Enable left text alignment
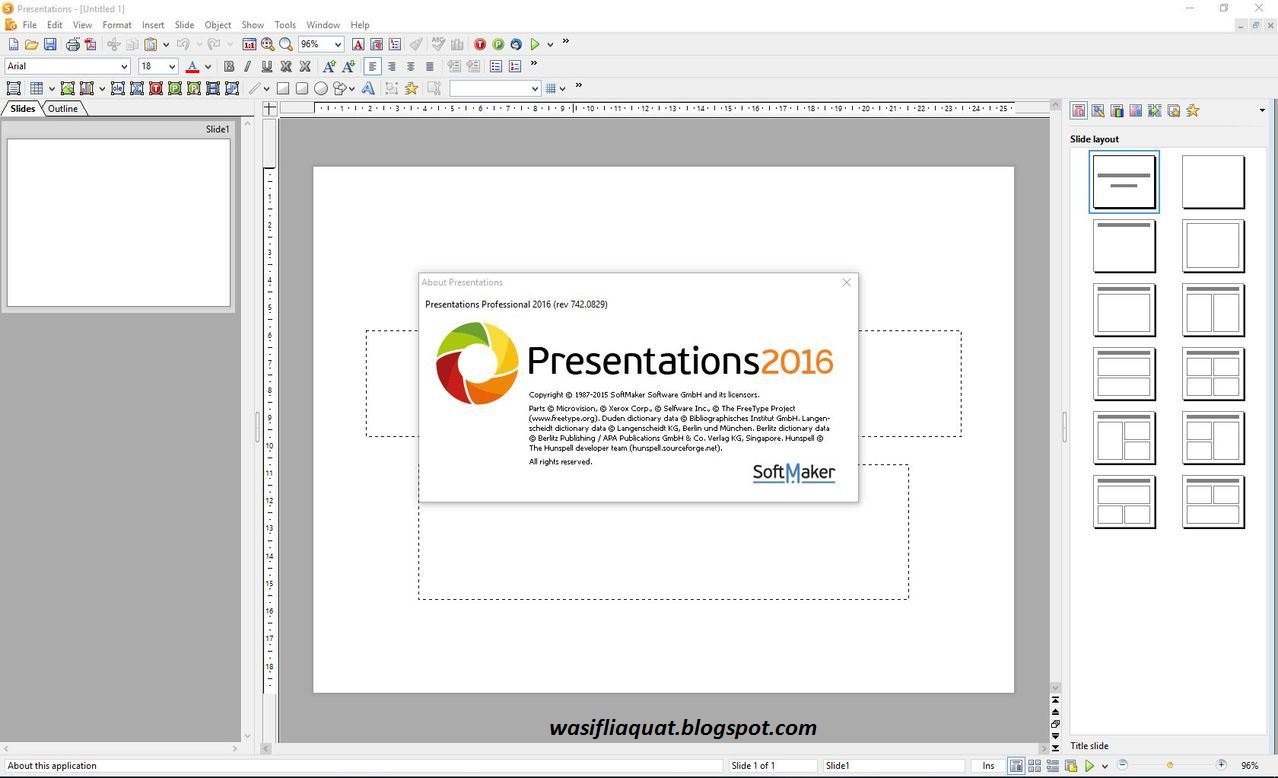 [x=373, y=66]
